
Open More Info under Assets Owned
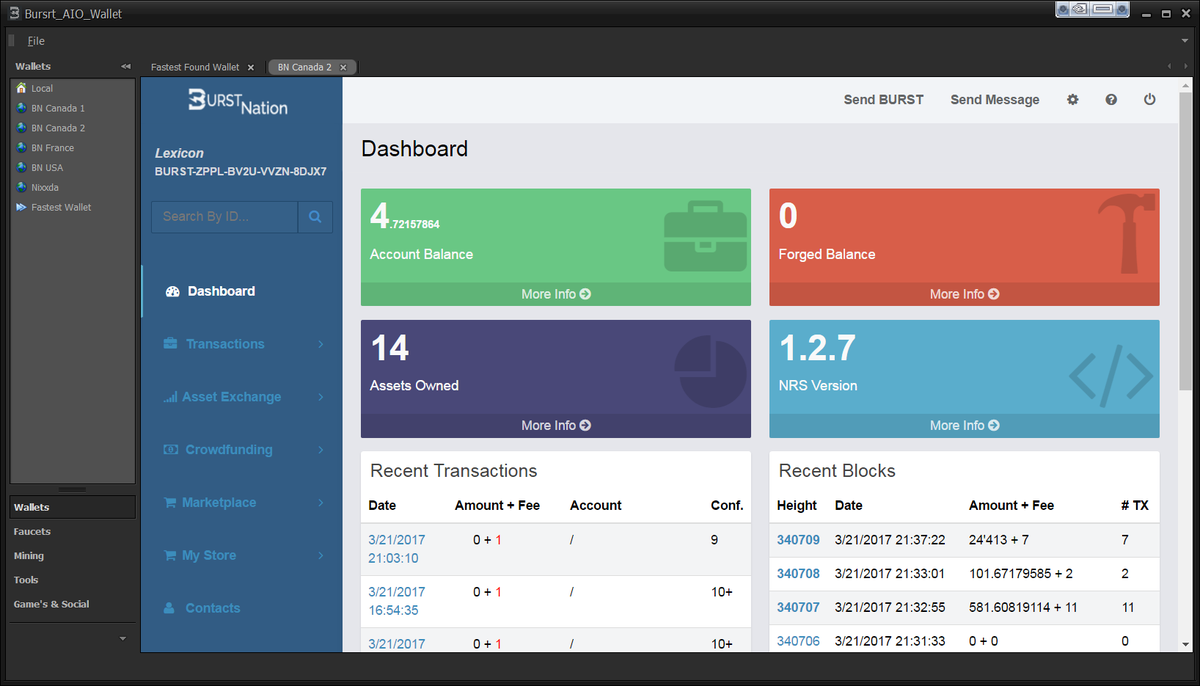[556, 425]
